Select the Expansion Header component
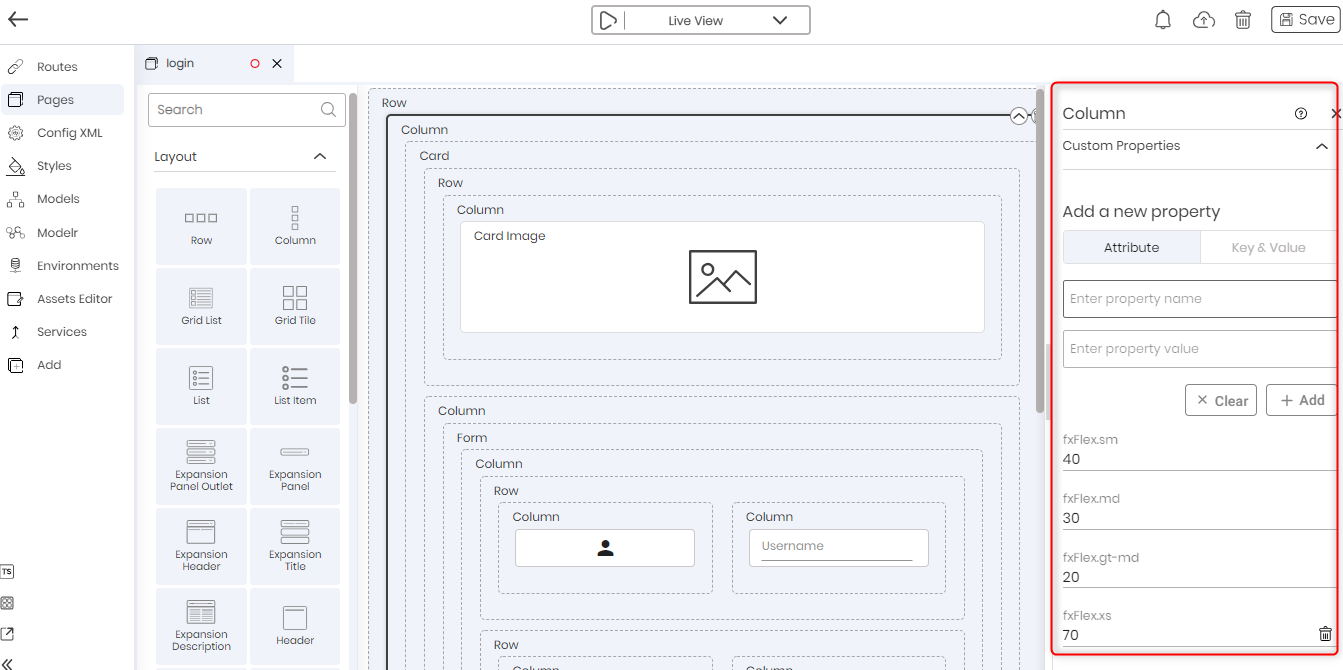Screen dimensions: 1343x670 click(x=201, y=546)
